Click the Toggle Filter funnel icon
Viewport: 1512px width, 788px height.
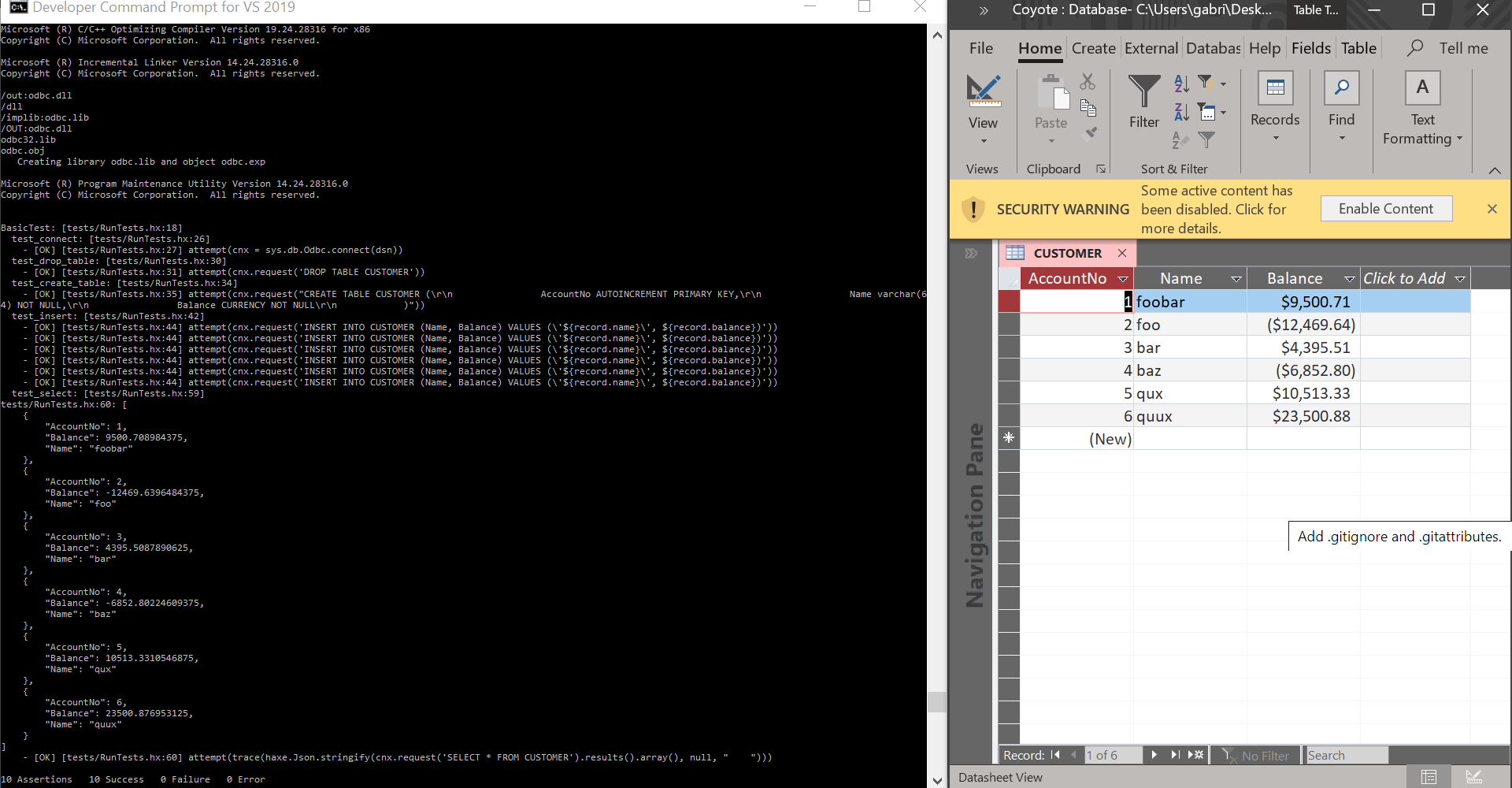[x=1206, y=140]
